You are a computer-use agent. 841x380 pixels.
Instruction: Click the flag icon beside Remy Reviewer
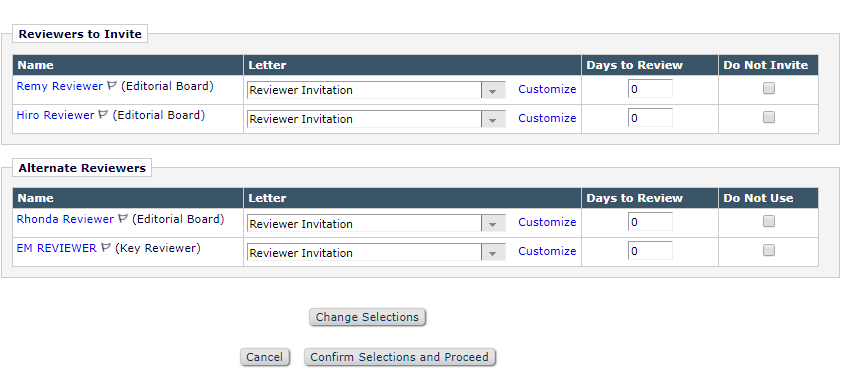pyautogui.click(x=112, y=86)
